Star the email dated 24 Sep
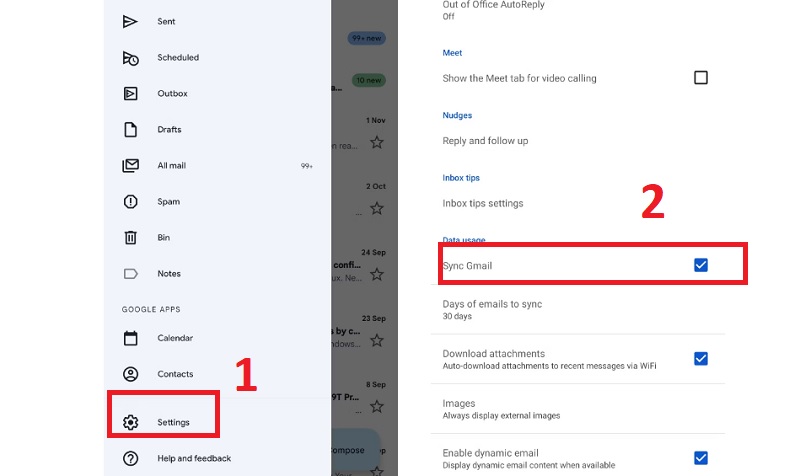This screenshot has height=476, width=800. pyautogui.click(x=377, y=274)
